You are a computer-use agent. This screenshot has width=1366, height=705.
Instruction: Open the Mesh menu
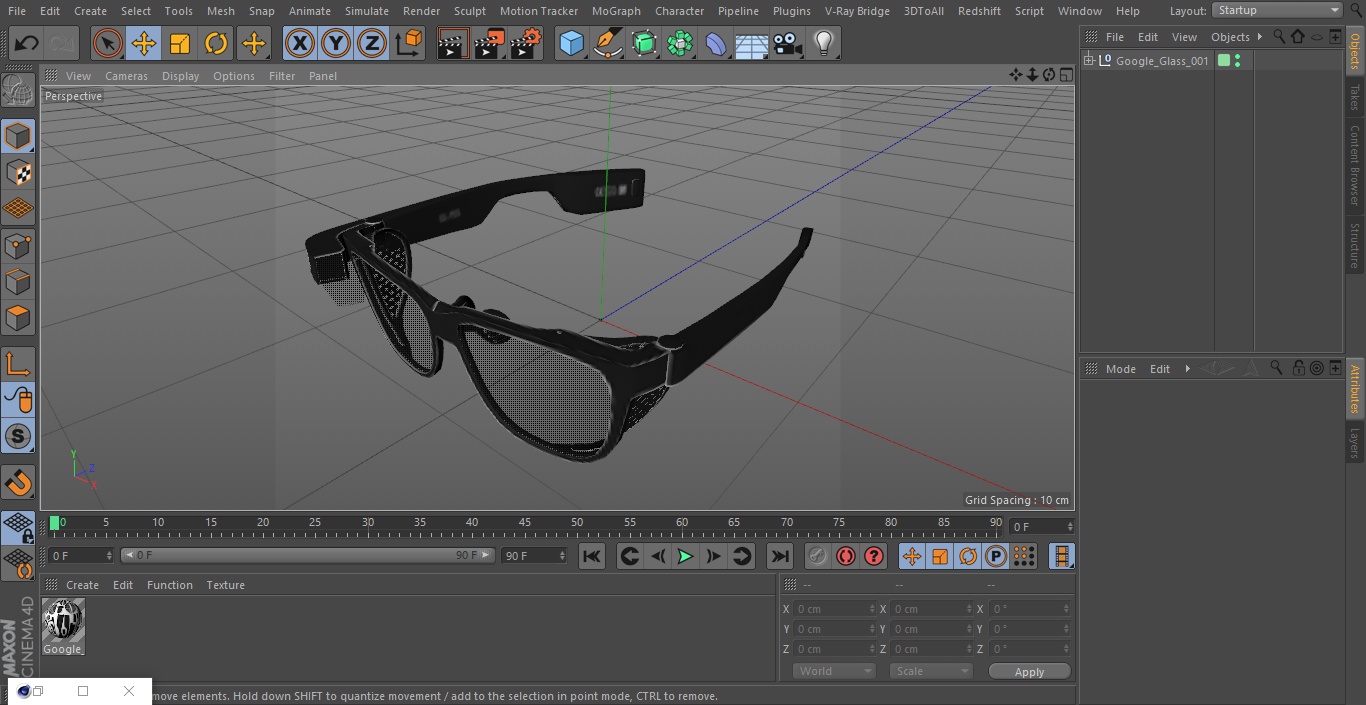click(221, 11)
